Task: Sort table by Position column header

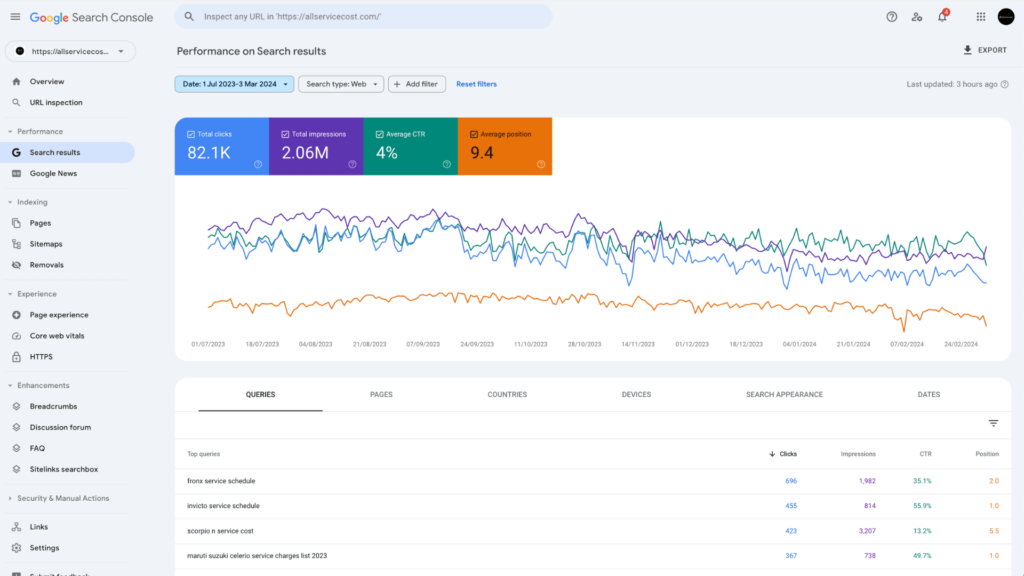Action: pyautogui.click(x=987, y=454)
